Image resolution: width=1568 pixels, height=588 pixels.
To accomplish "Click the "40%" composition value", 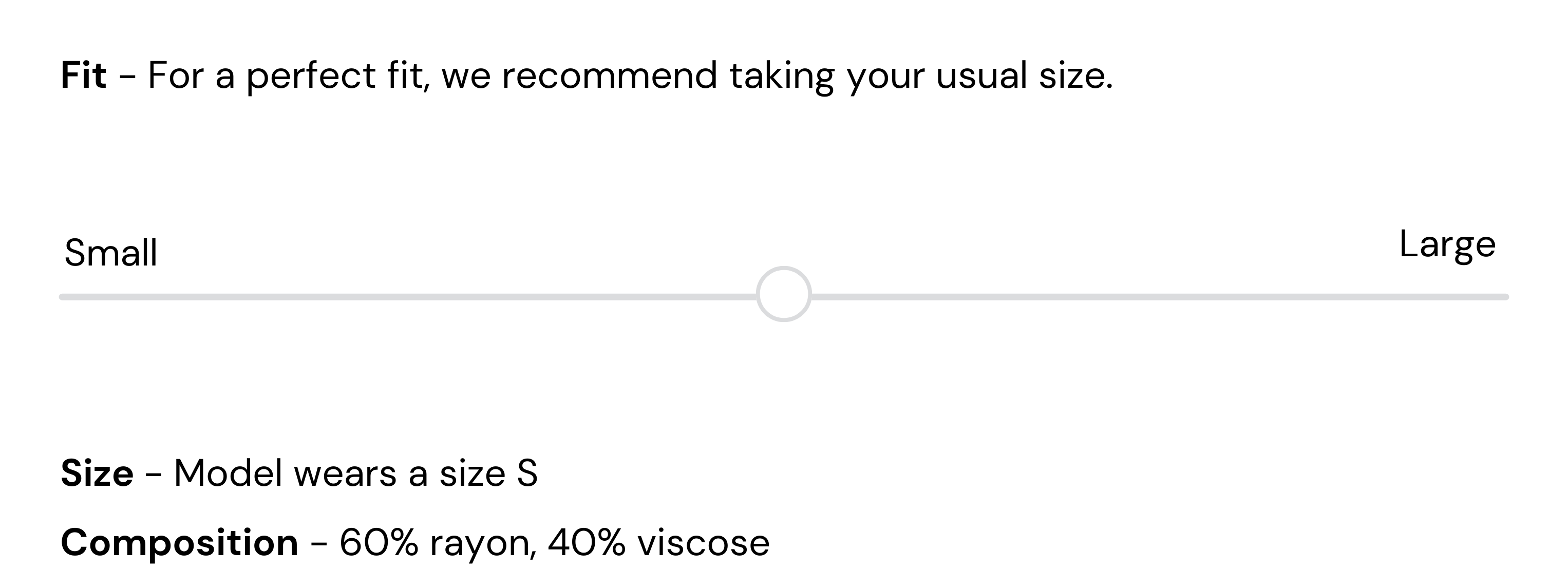I will [x=586, y=542].
